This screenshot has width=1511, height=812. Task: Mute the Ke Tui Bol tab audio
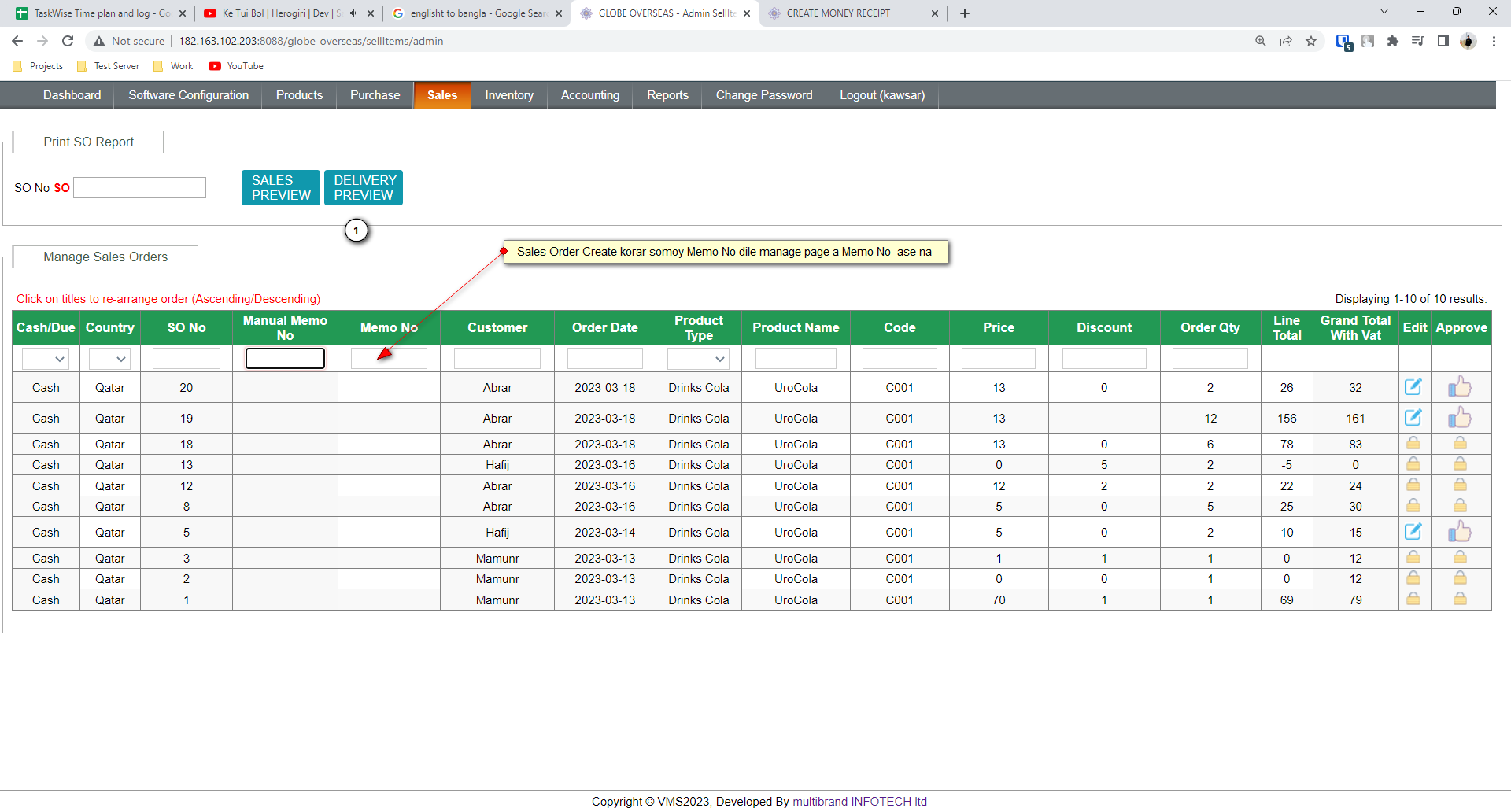click(353, 13)
